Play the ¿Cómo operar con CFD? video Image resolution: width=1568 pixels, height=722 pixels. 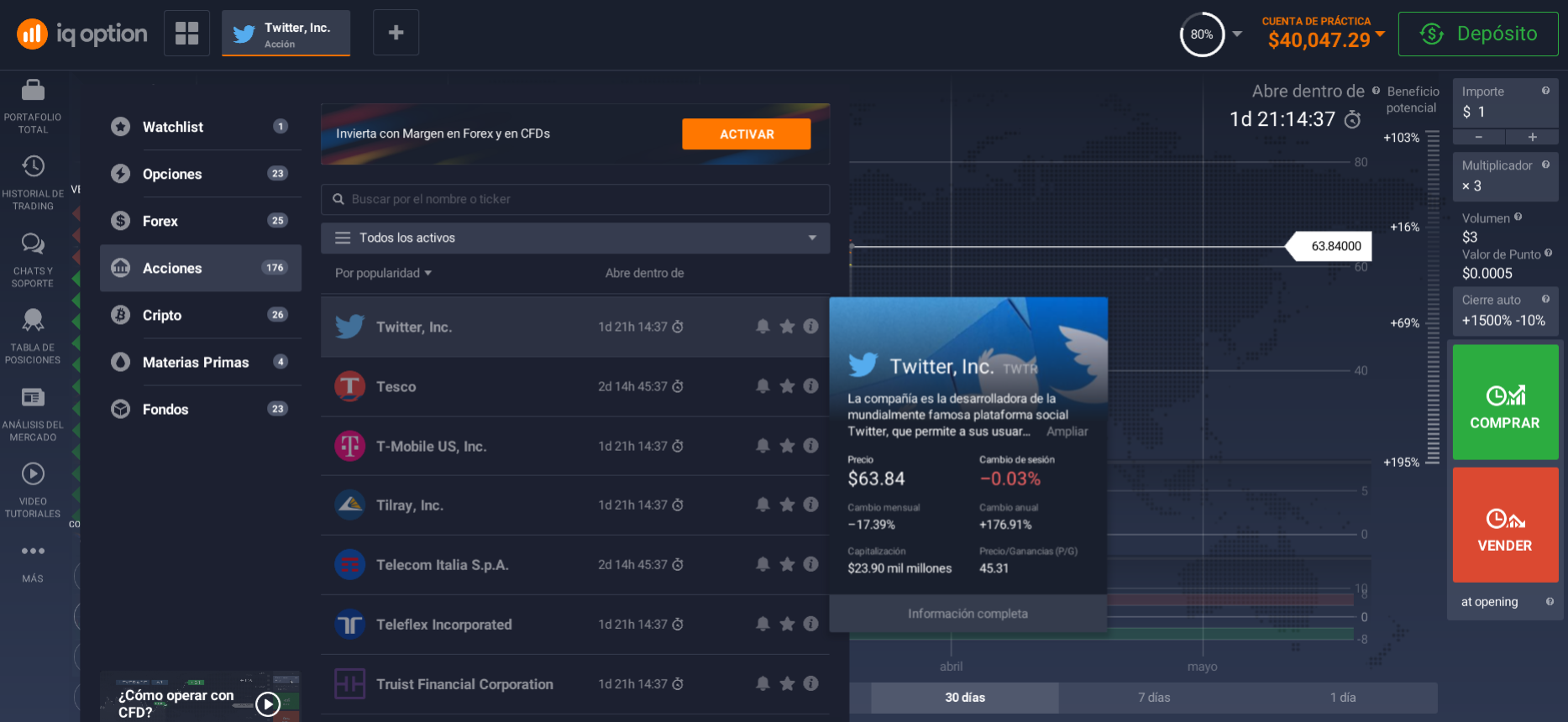268,704
